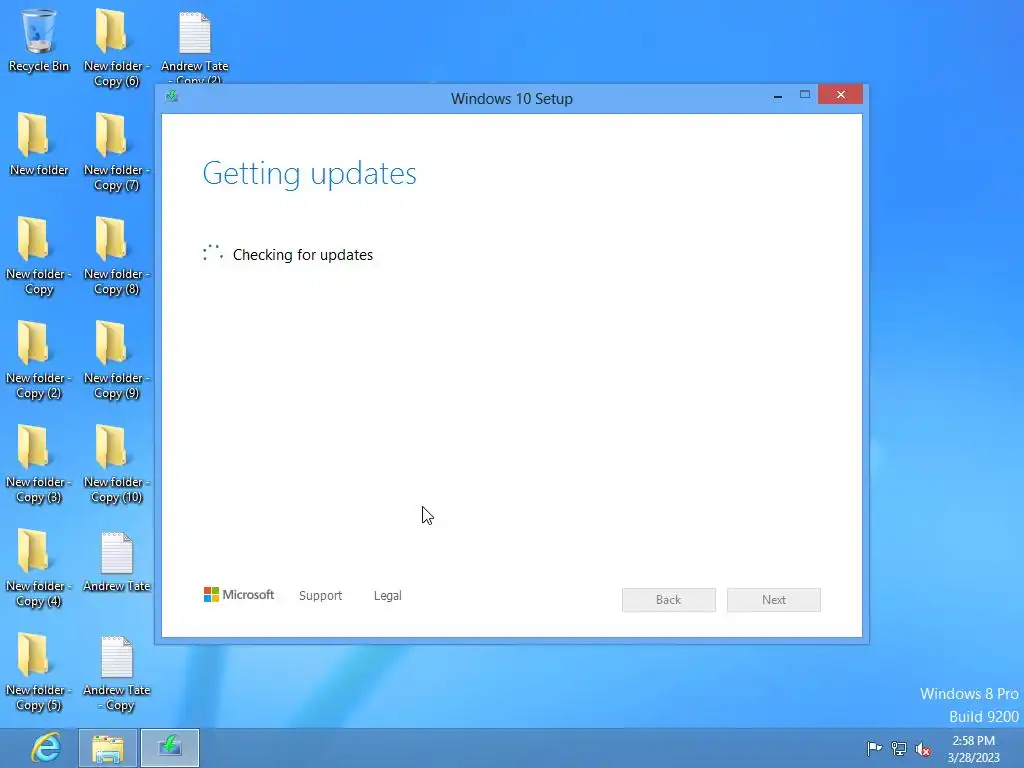1024x768 pixels.
Task: Select the New folder - Copy (7) icon
Action: click(116, 152)
